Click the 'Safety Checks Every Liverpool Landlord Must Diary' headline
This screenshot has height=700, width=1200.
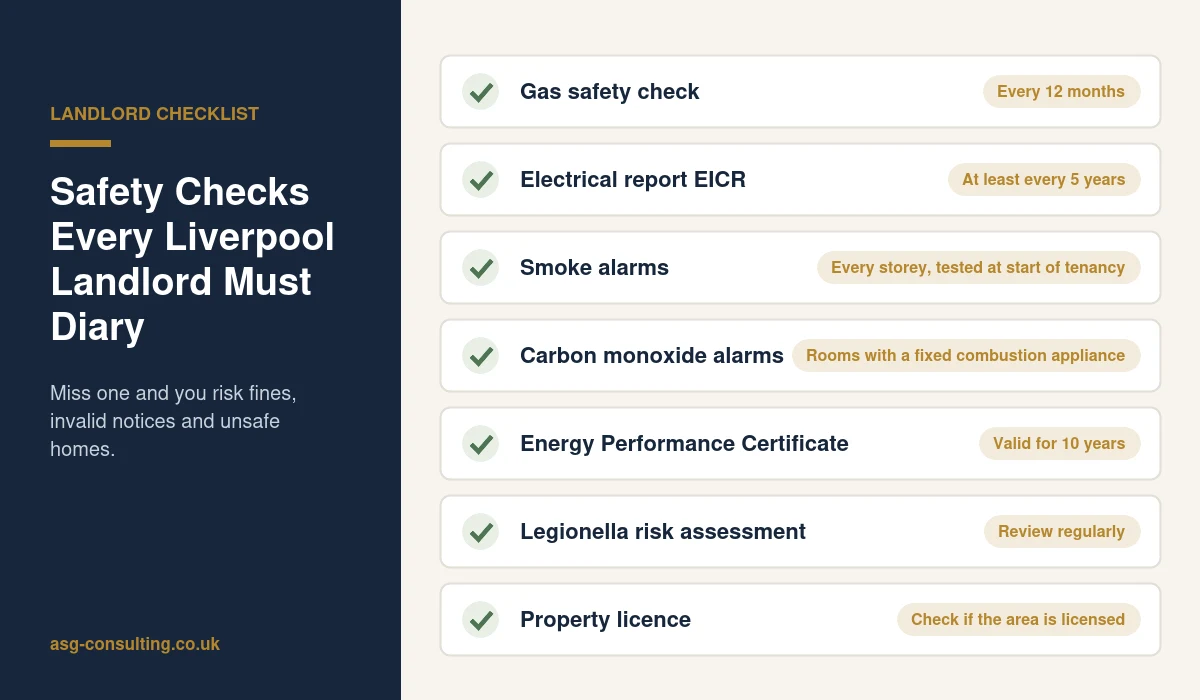point(192,260)
